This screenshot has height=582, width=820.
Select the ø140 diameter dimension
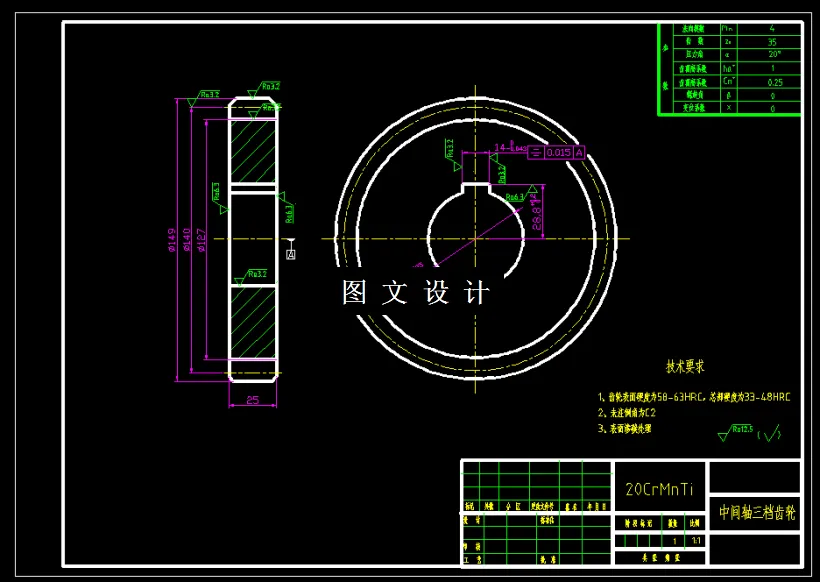click(x=187, y=240)
